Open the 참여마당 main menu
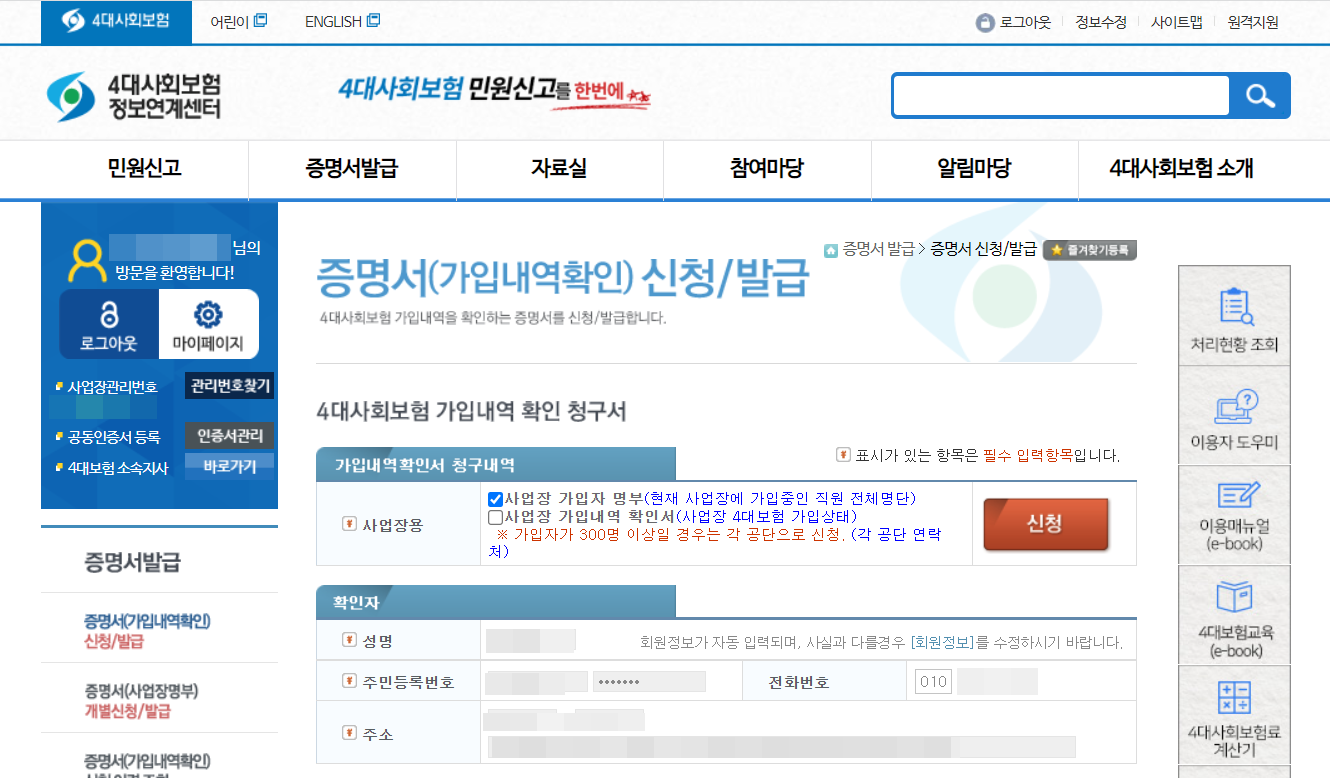 click(767, 168)
